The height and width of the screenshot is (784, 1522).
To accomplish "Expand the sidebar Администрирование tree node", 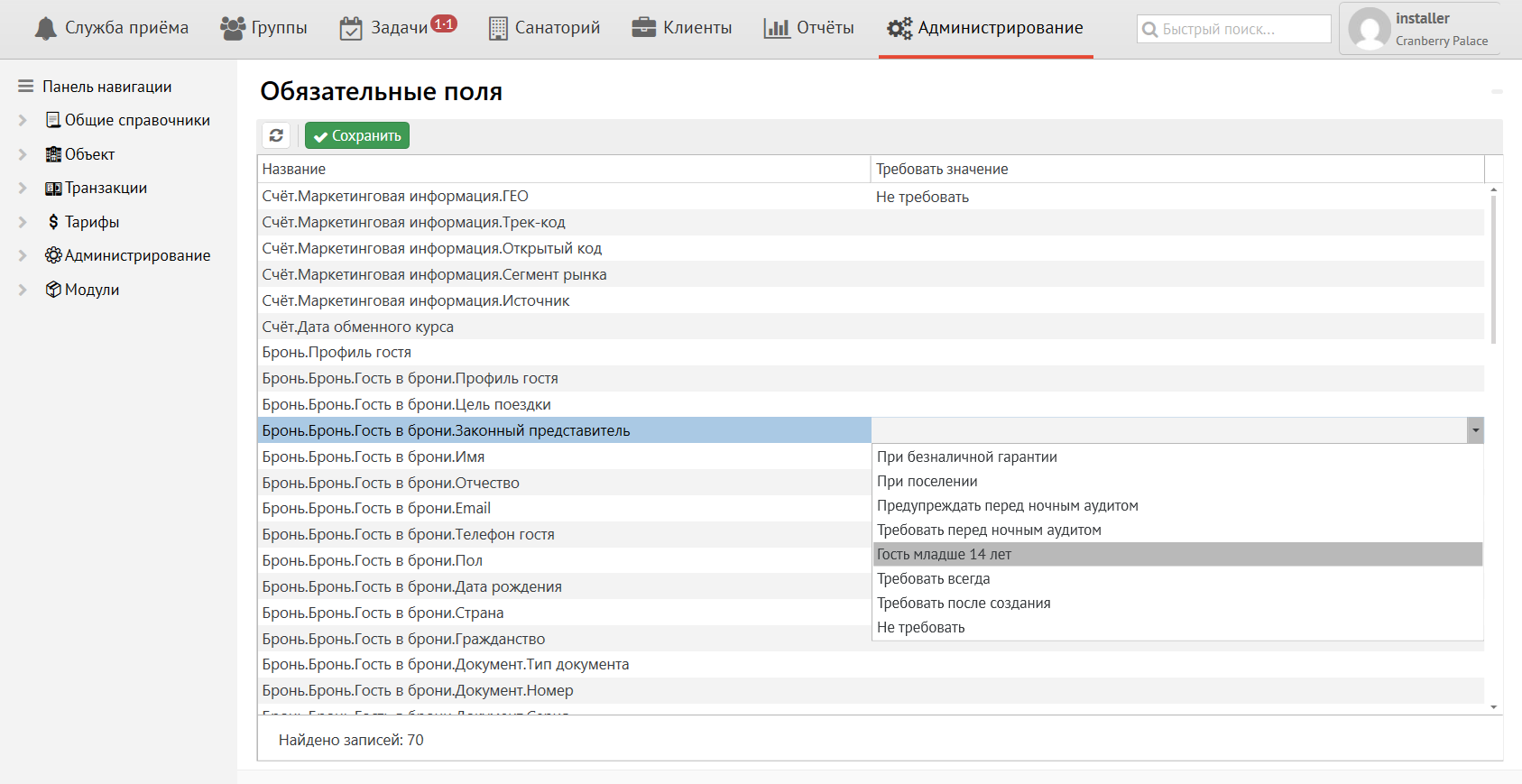I will pyautogui.click(x=23, y=255).
